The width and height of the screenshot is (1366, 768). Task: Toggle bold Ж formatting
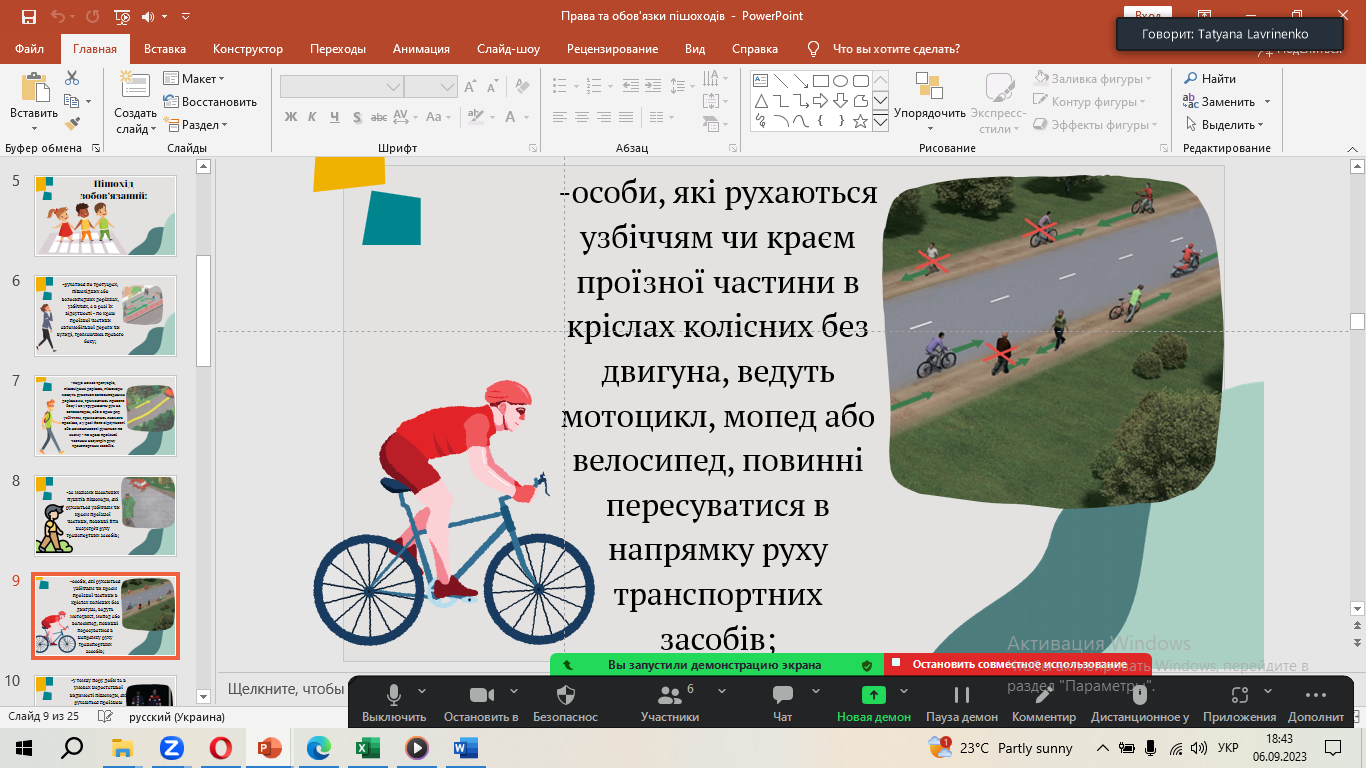[x=291, y=117]
